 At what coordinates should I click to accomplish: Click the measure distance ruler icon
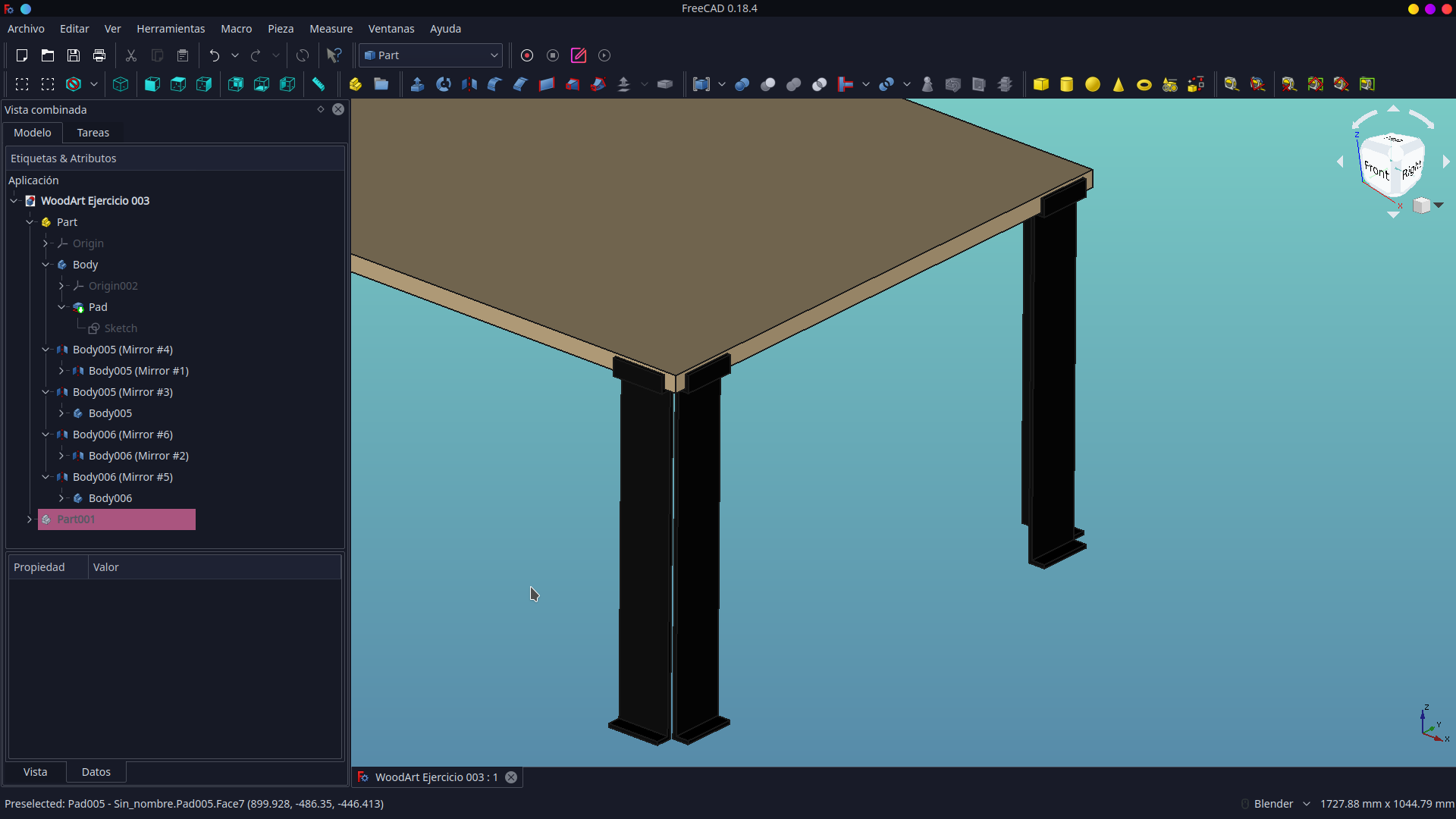pyautogui.click(x=318, y=84)
